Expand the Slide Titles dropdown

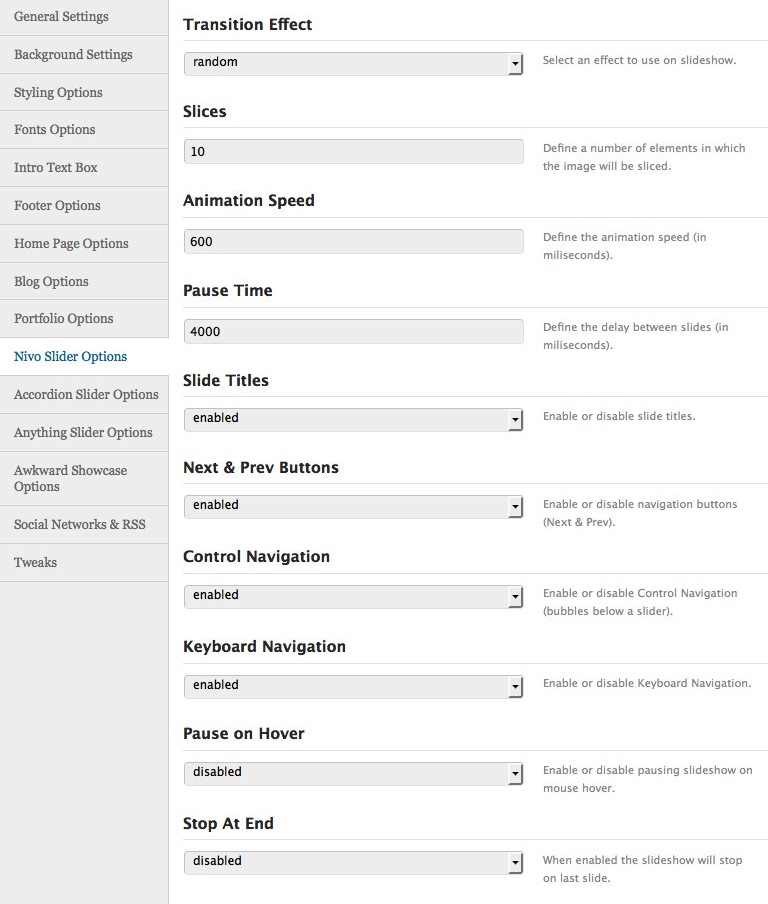click(x=353, y=419)
